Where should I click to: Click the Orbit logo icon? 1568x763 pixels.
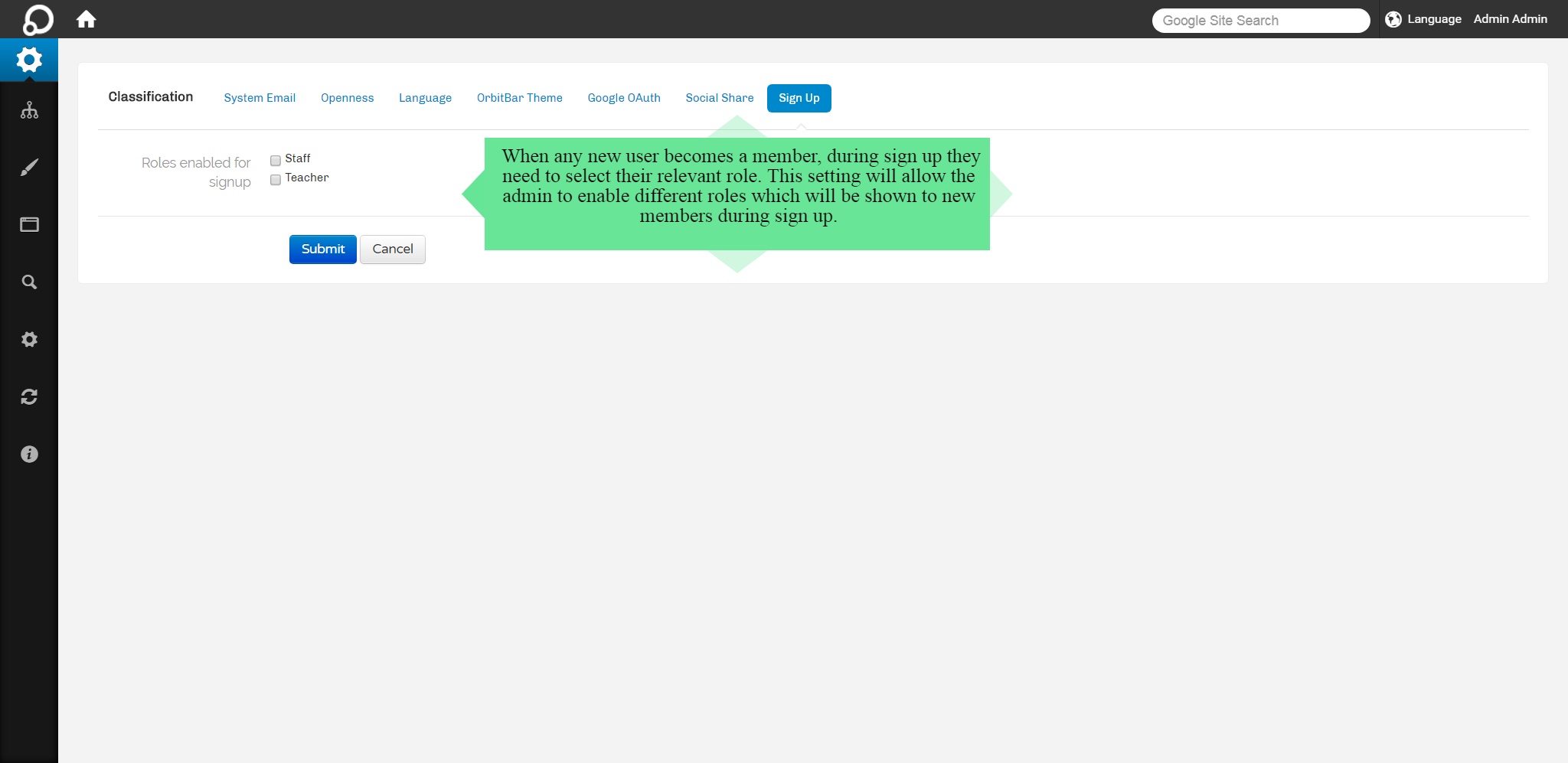(38, 19)
